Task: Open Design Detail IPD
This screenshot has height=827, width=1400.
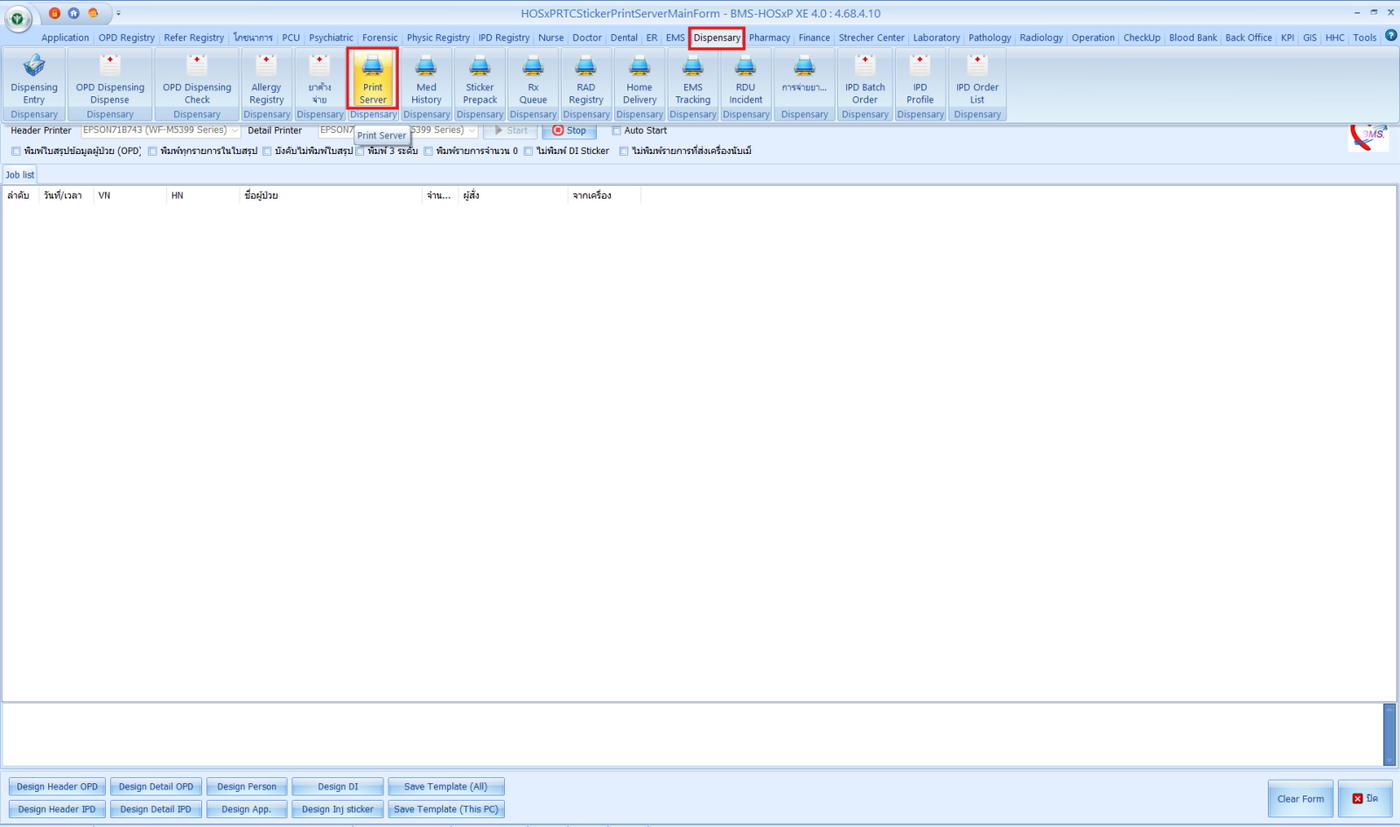Action: 156,809
